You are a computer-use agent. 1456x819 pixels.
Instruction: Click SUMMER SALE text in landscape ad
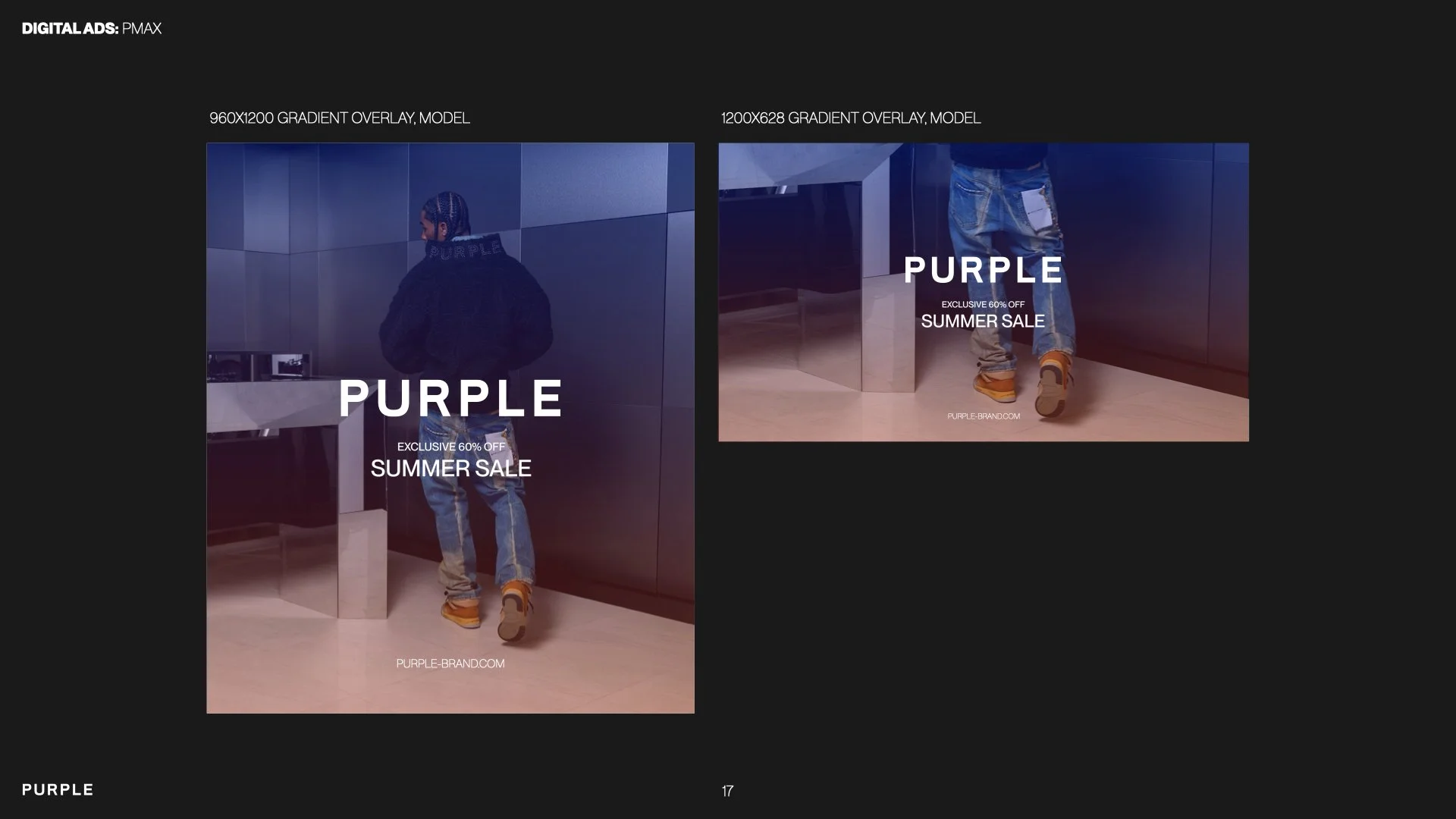(983, 322)
